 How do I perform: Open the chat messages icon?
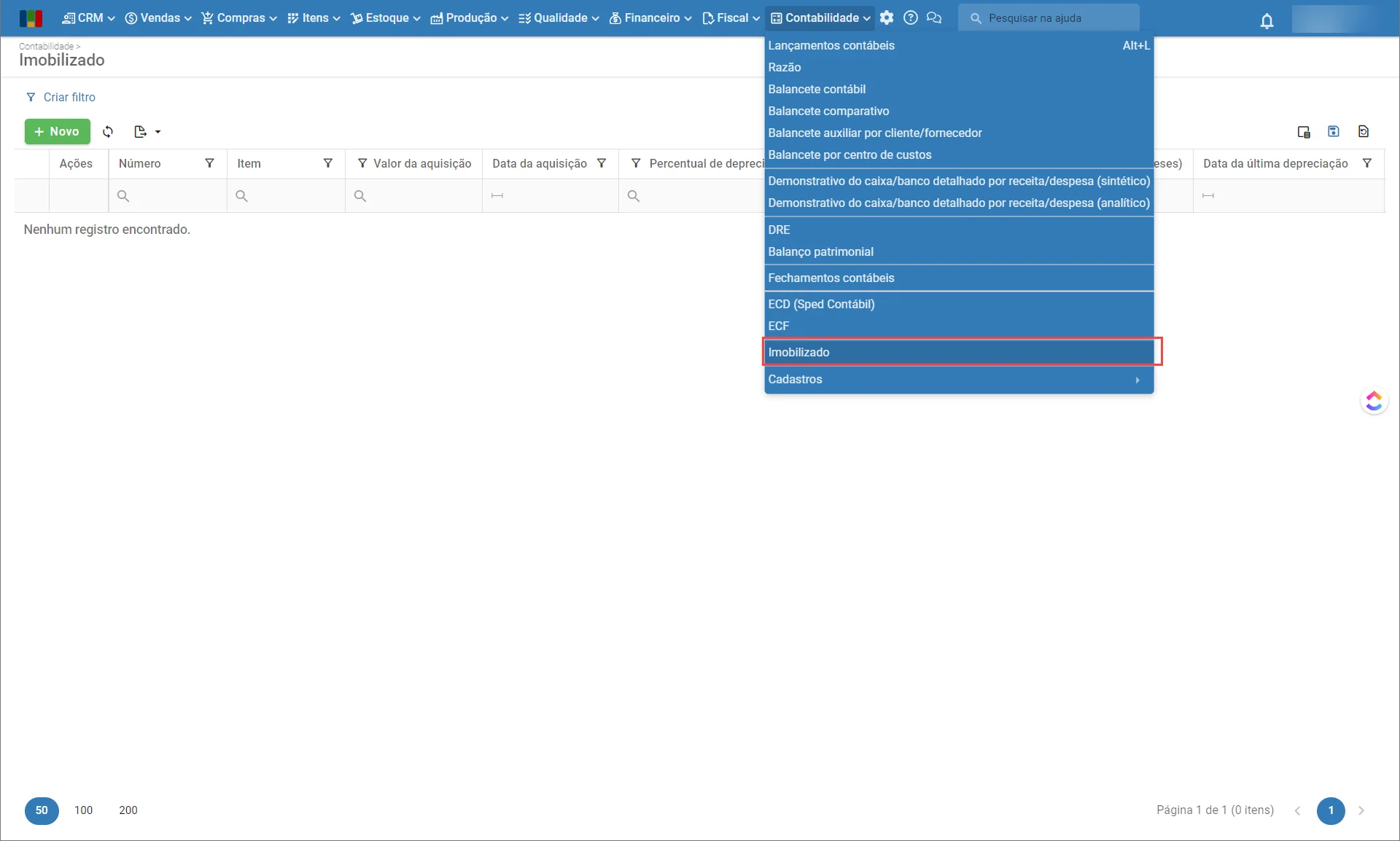[x=934, y=17]
